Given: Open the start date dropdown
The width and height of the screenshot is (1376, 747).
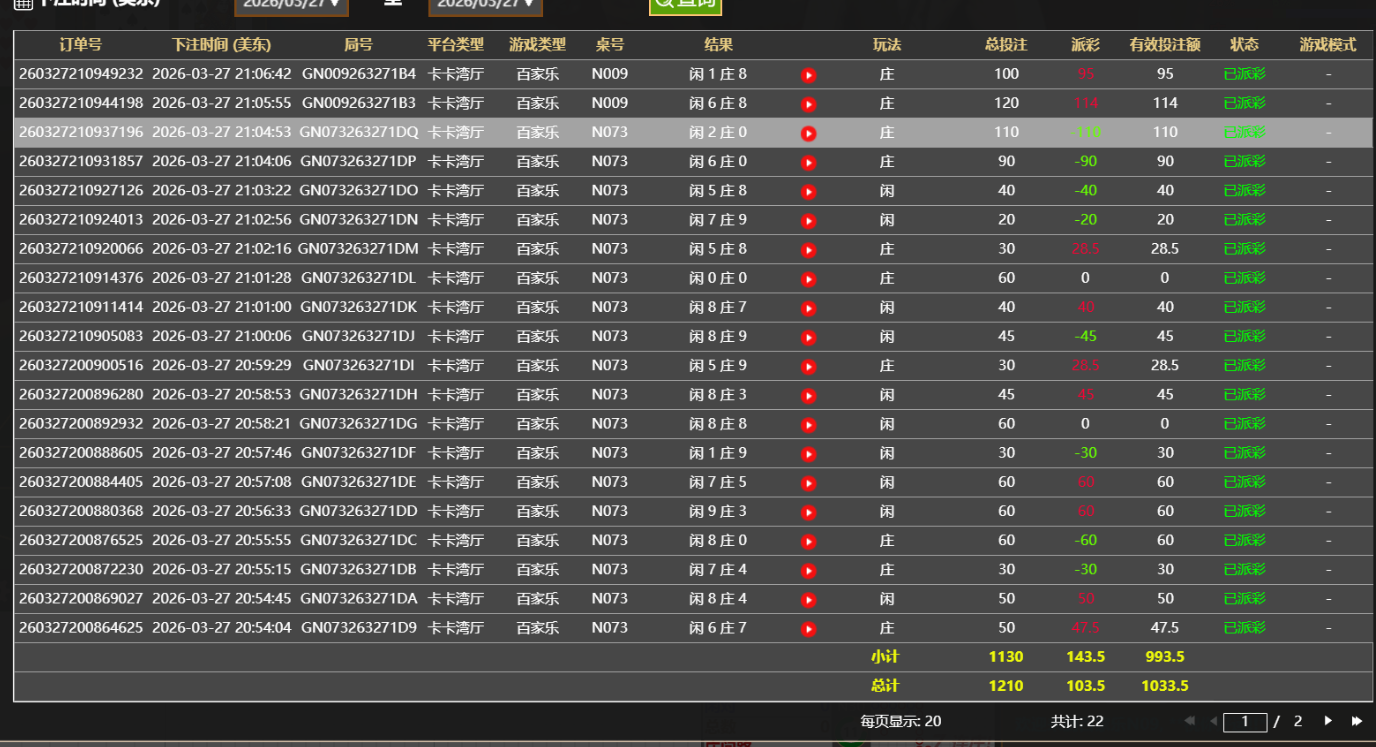Looking at the screenshot, I should [x=291, y=5].
